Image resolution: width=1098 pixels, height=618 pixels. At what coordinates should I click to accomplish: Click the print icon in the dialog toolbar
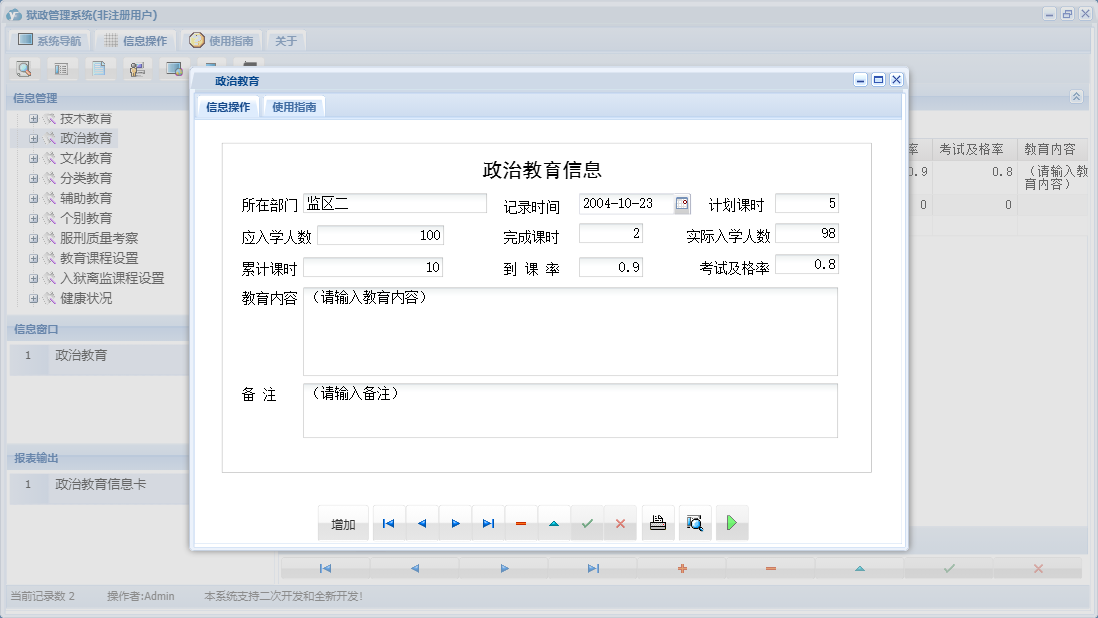[657, 522]
